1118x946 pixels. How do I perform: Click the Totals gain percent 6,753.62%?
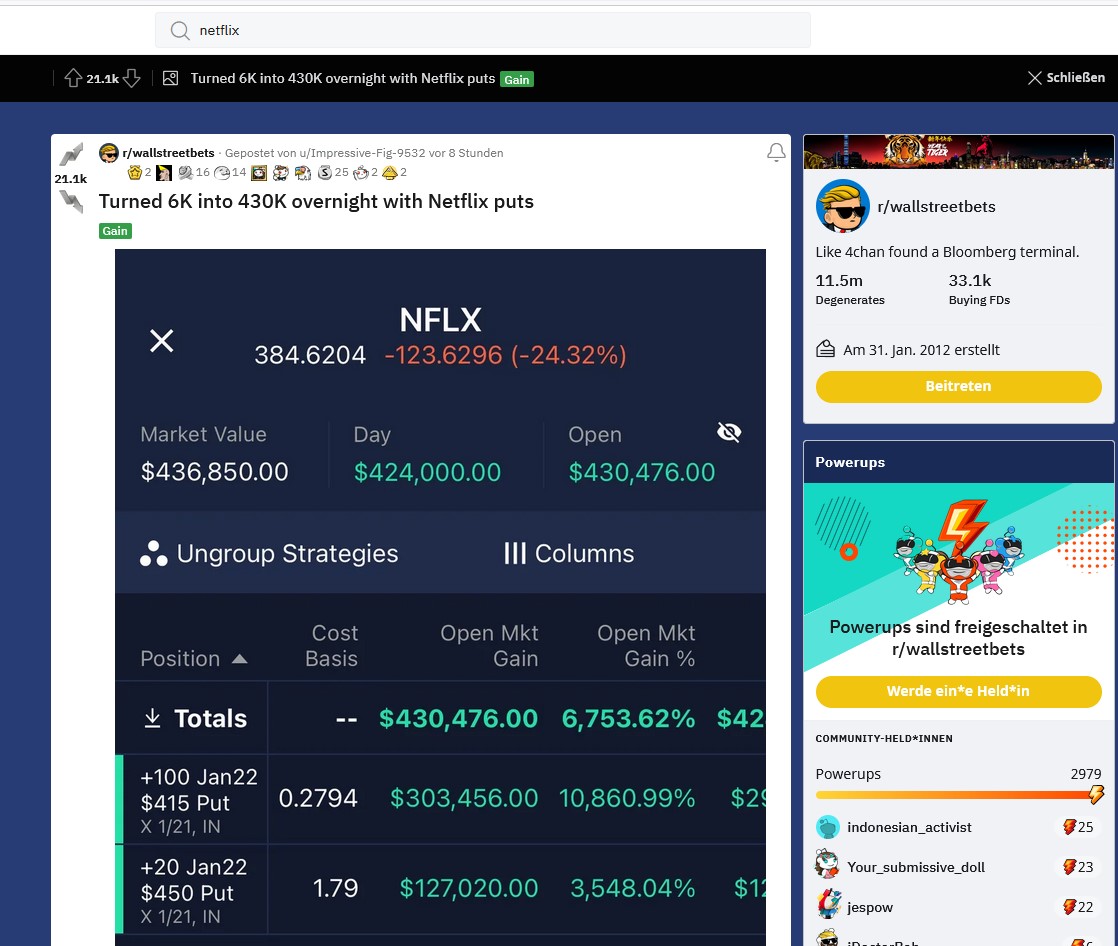tap(628, 719)
